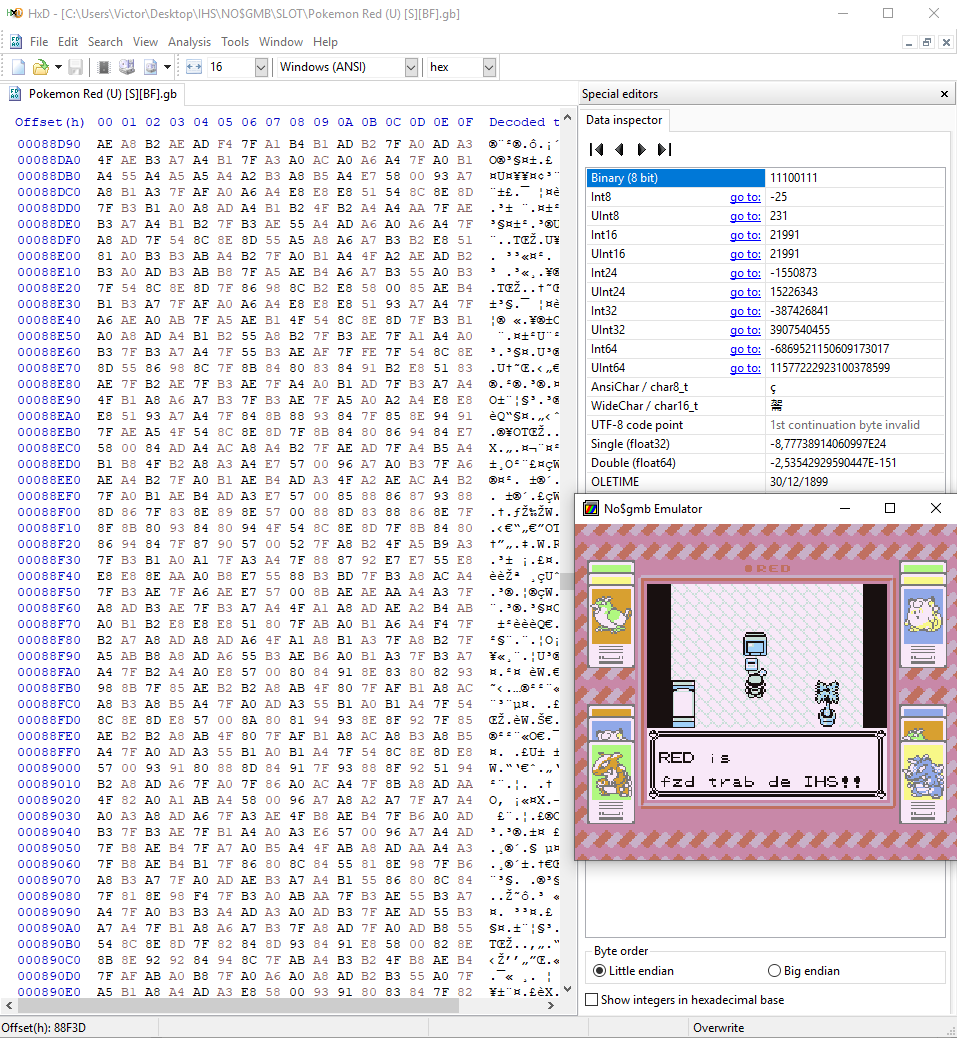The image size is (957, 1038).
Task: Click go to link for Int32
Action: point(745,311)
